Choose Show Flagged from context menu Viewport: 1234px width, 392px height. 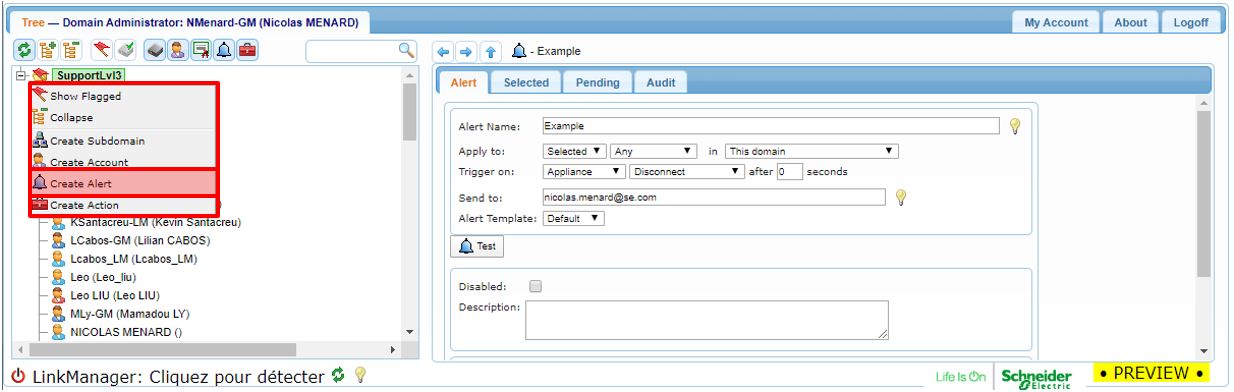point(123,96)
